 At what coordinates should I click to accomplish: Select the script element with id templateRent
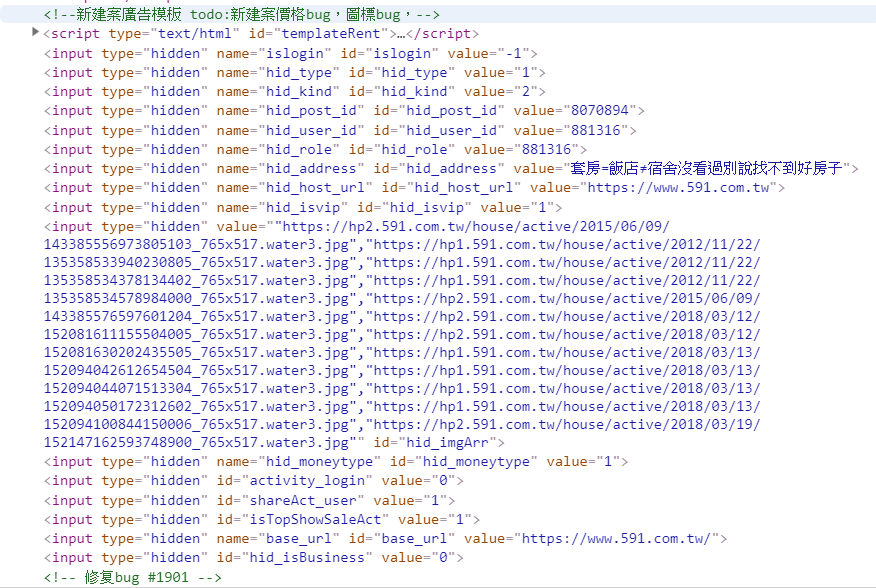[x=261, y=34]
